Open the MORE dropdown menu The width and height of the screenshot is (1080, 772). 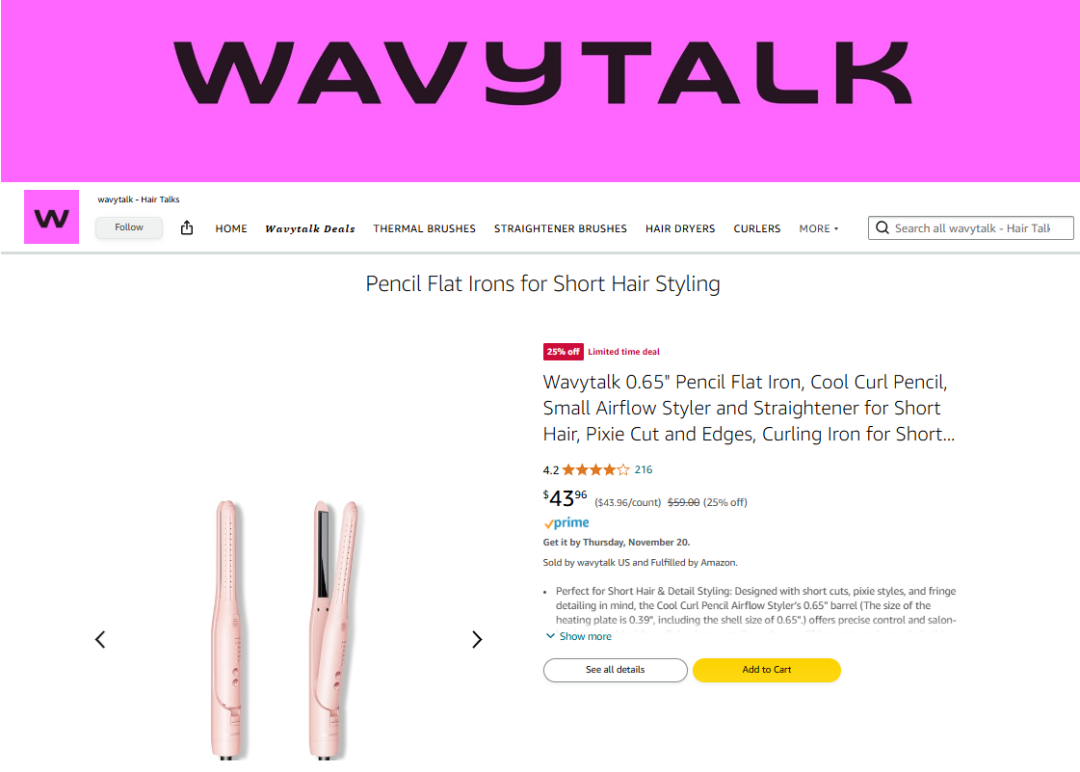coord(818,229)
